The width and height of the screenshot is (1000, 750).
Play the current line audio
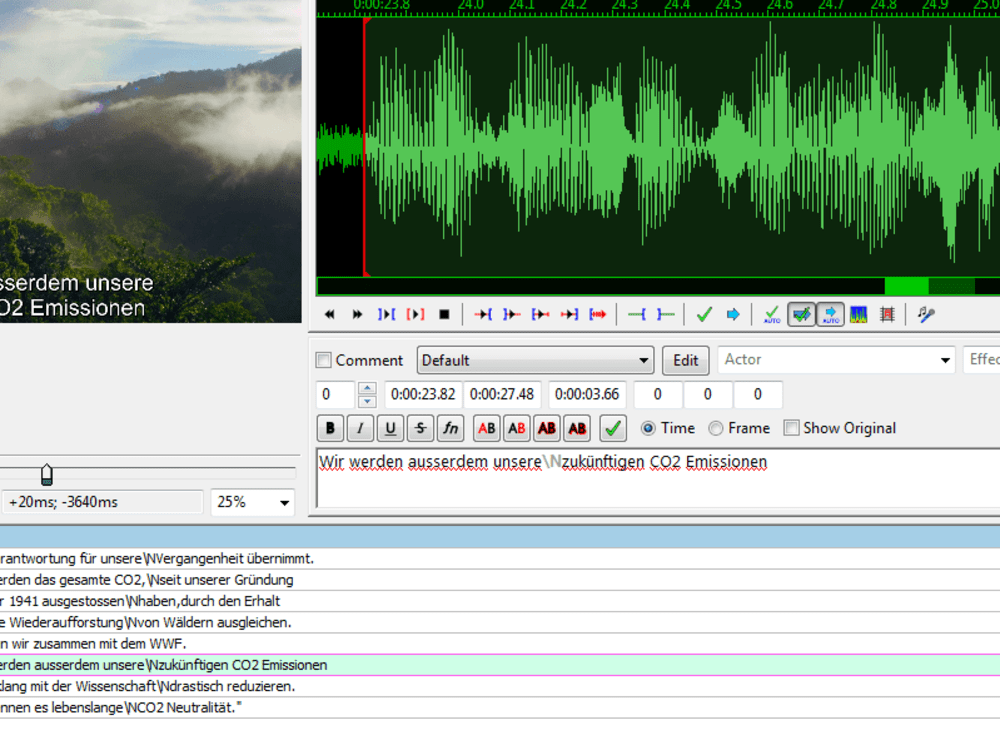pyautogui.click(x=415, y=314)
